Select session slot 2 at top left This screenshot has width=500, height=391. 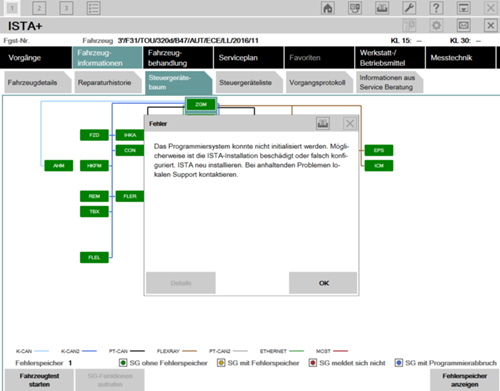(x=39, y=8)
